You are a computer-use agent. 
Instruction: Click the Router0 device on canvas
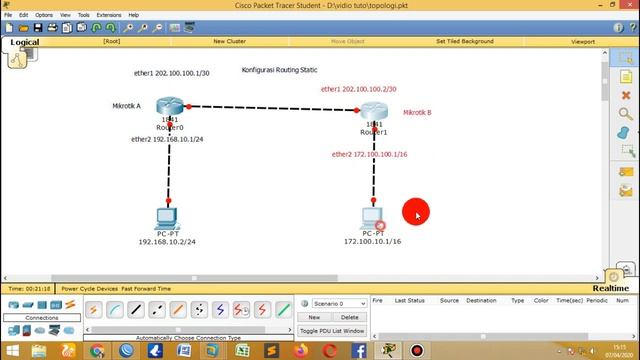170,107
